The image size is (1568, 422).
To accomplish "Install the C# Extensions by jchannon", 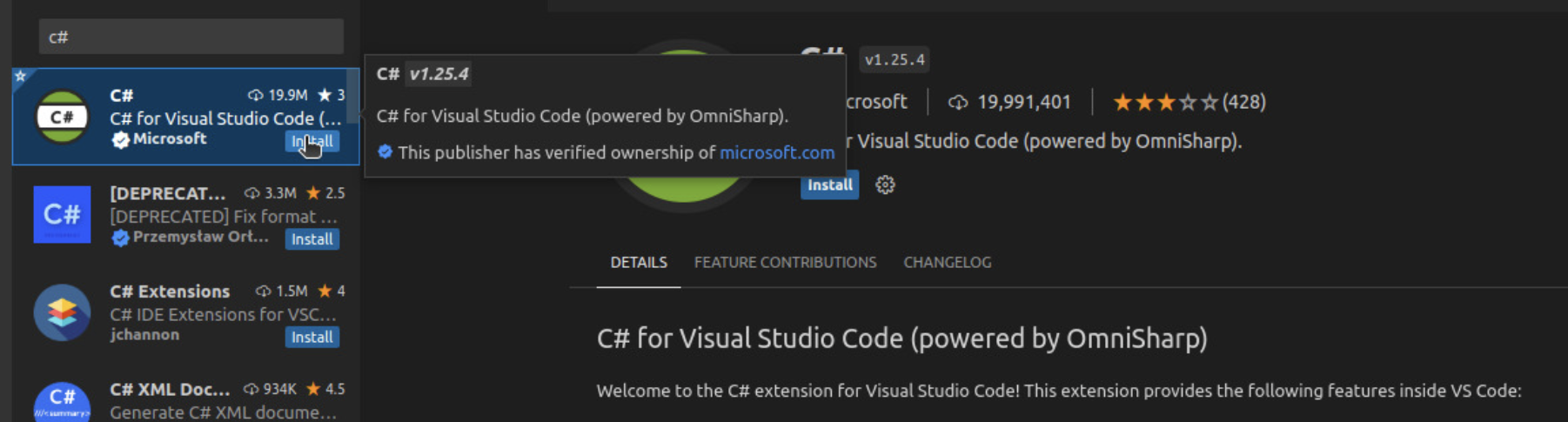I will click(x=312, y=337).
